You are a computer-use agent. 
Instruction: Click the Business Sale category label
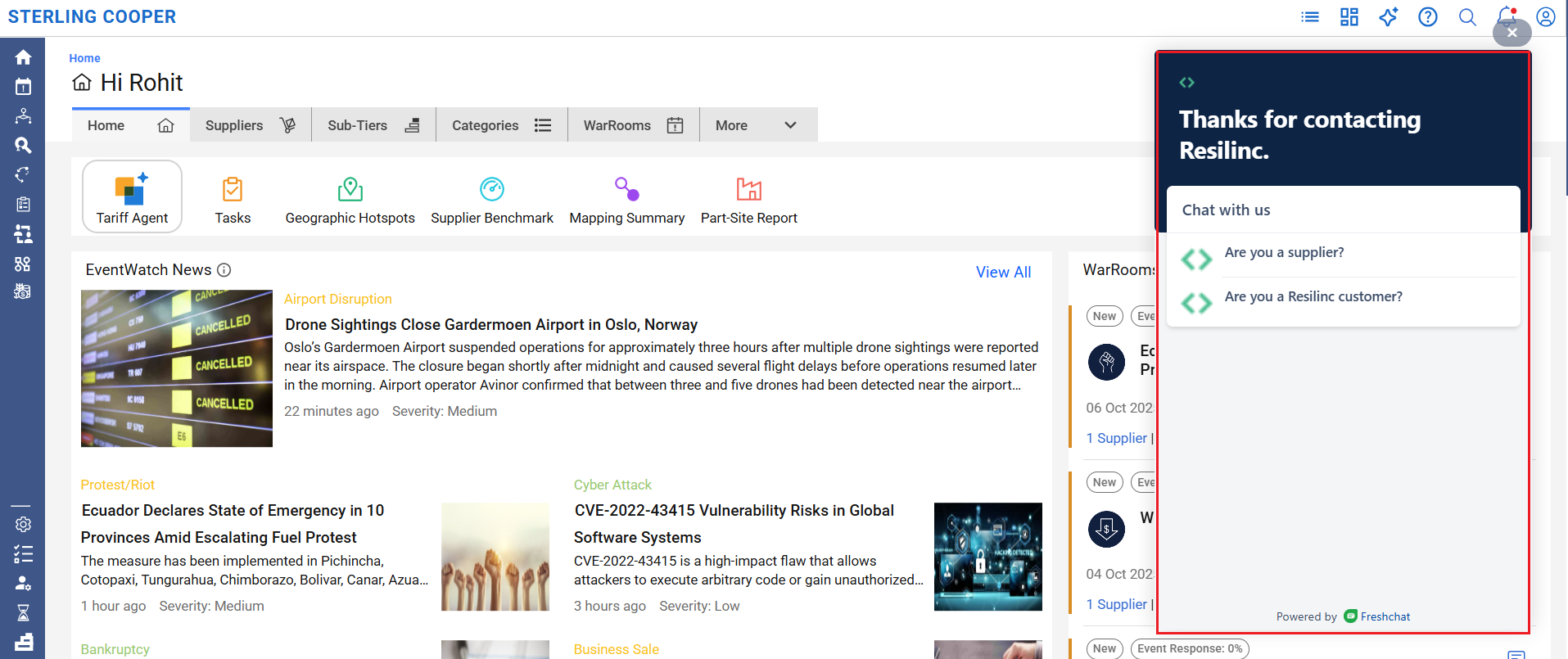616,649
